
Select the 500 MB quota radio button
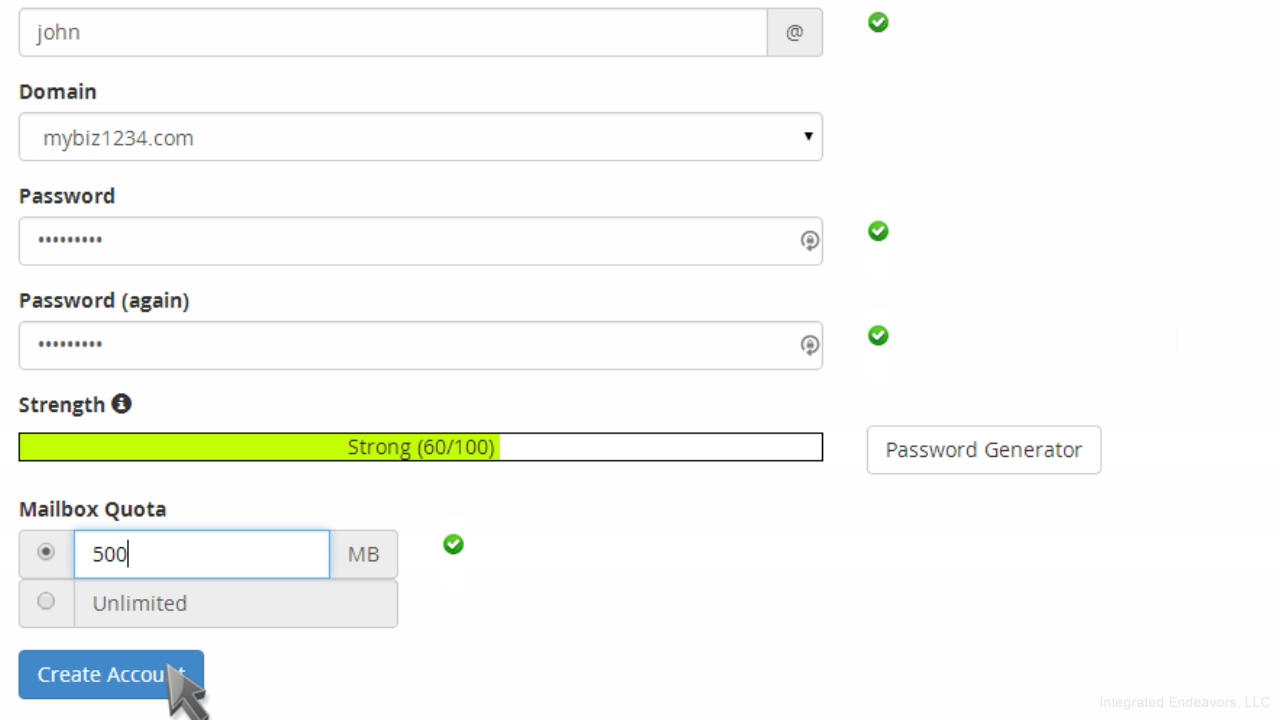[46, 552]
